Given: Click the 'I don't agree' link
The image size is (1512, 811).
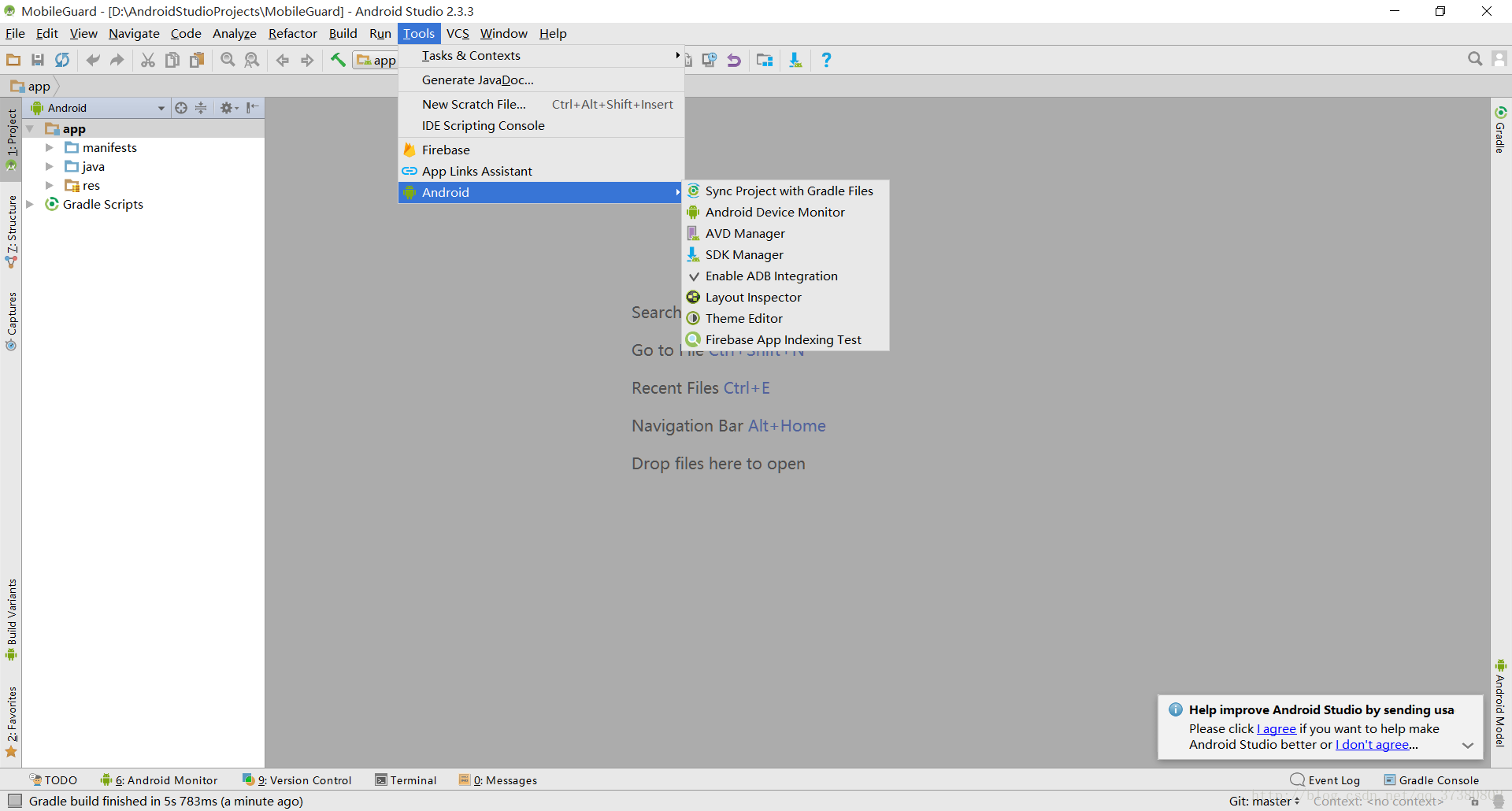Looking at the screenshot, I should point(1372,745).
